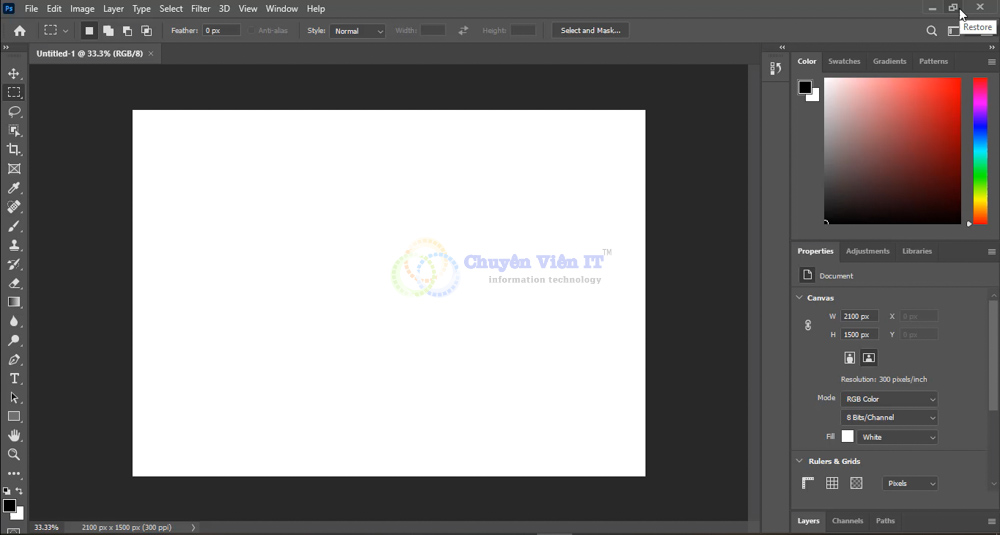Click the Home icon in options bar
The image size is (1000, 535).
coord(19,31)
